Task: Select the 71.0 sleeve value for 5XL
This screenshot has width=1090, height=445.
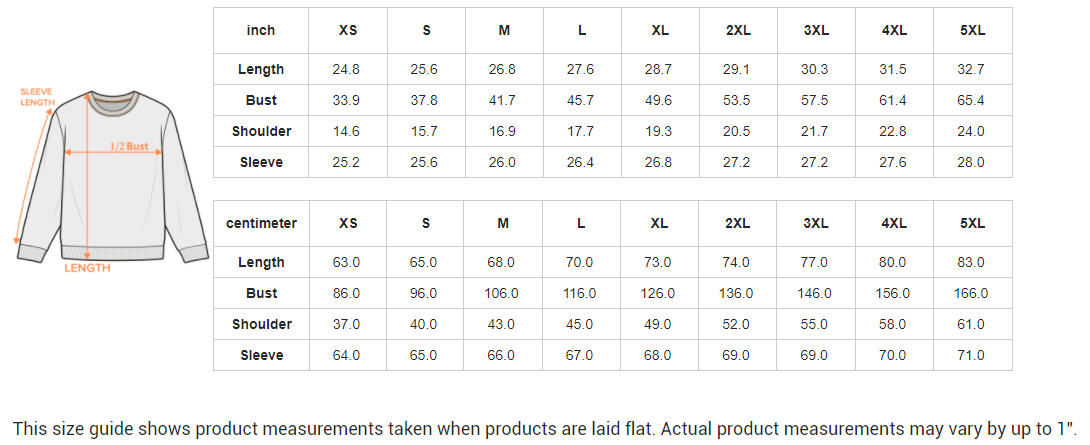Action: point(970,355)
